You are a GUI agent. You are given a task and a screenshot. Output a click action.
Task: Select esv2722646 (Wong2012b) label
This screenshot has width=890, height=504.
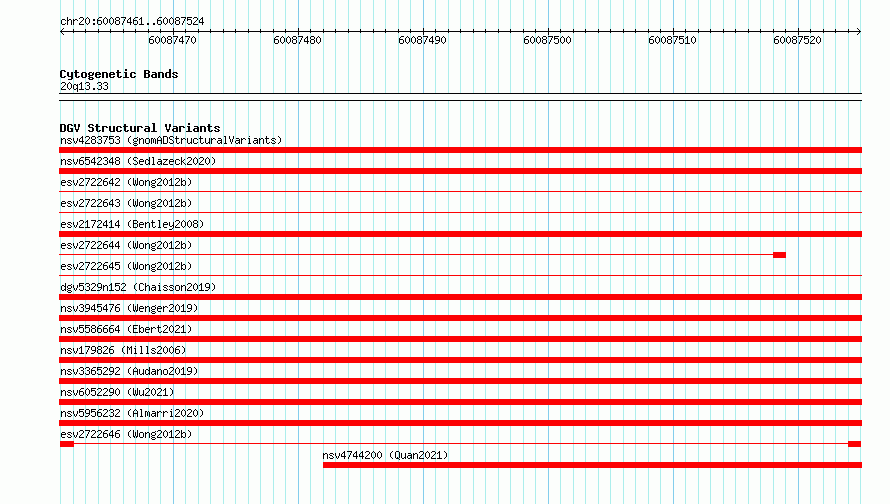(126, 434)
